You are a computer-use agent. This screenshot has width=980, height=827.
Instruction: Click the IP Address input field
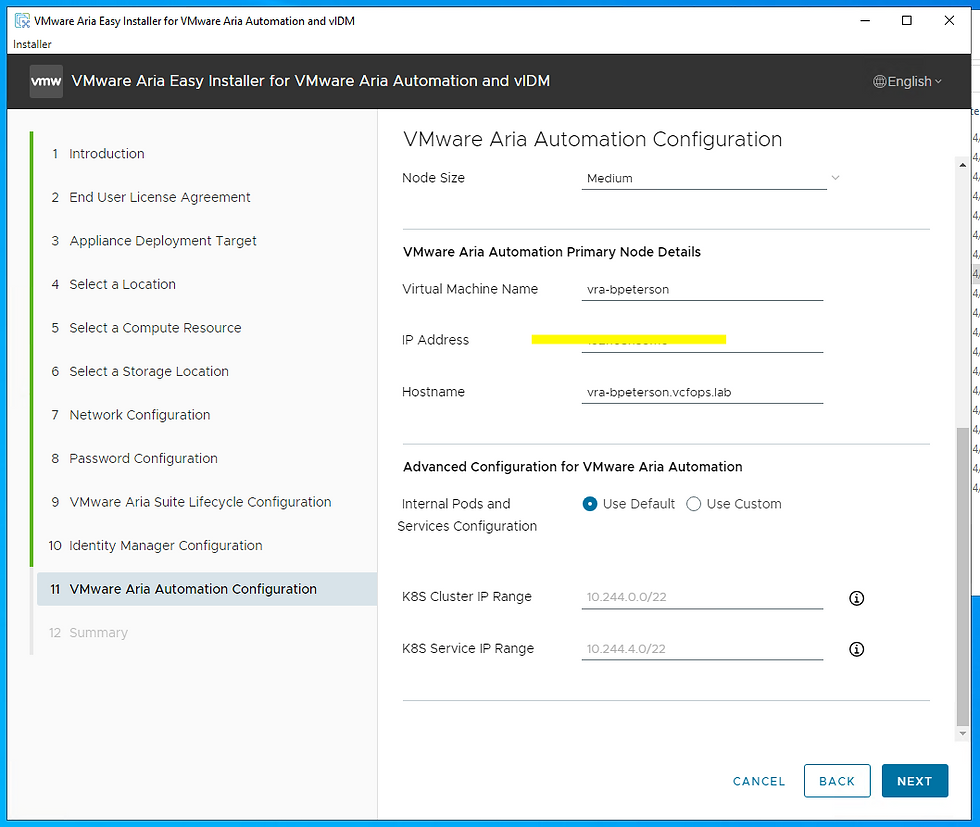tap(702, 342)
